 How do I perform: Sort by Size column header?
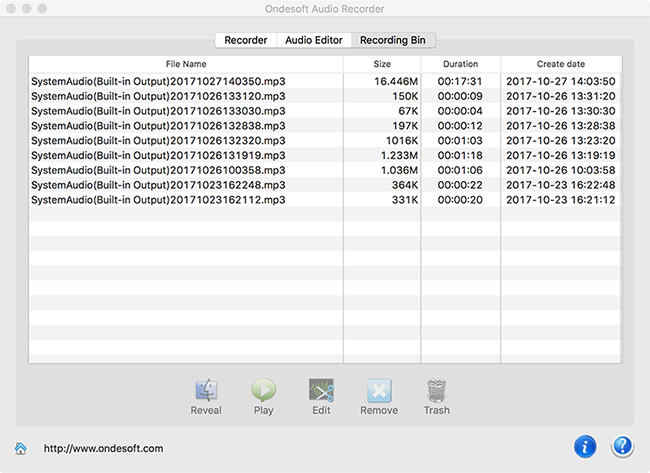click(x=382, y=64)
